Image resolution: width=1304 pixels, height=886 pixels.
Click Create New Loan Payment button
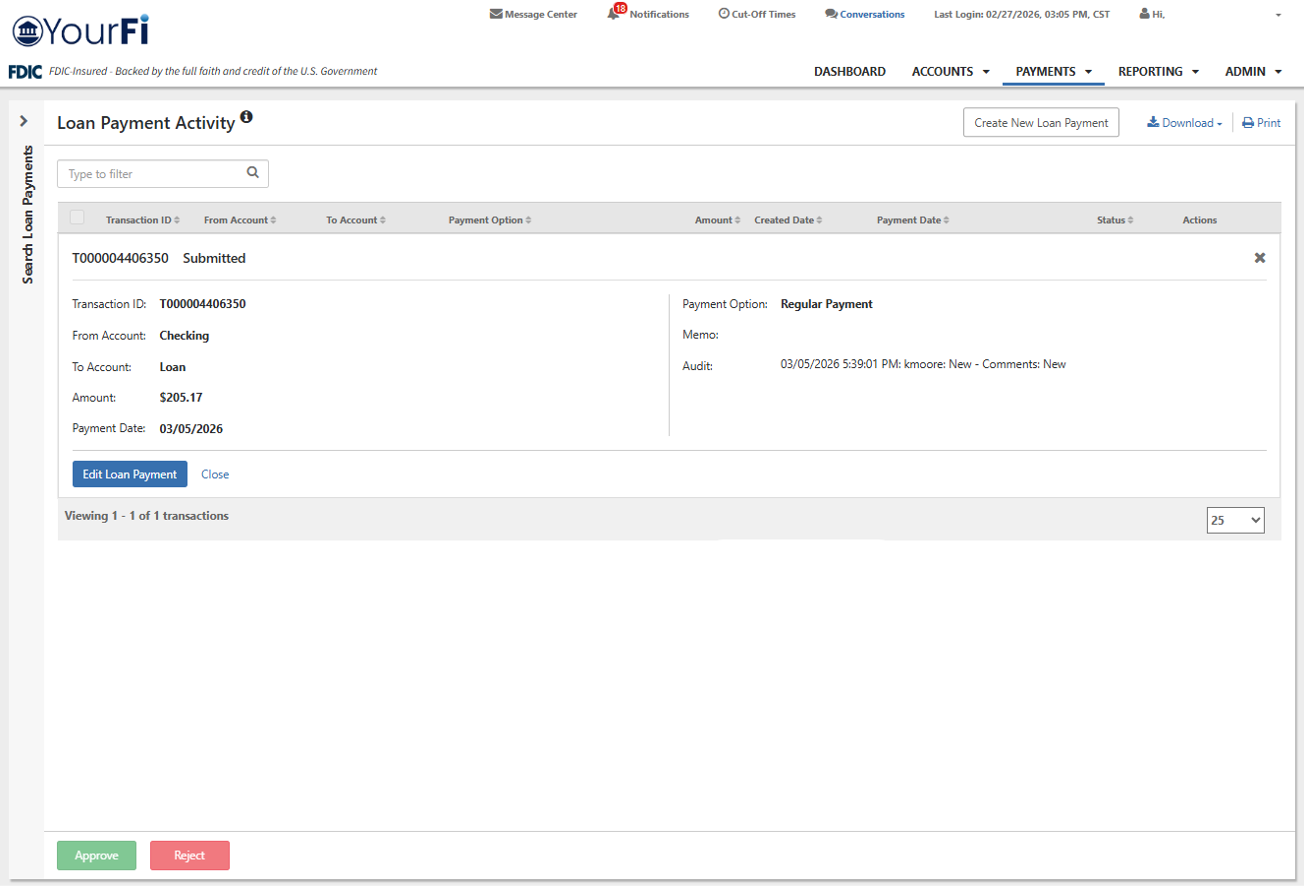[1041, 123]
